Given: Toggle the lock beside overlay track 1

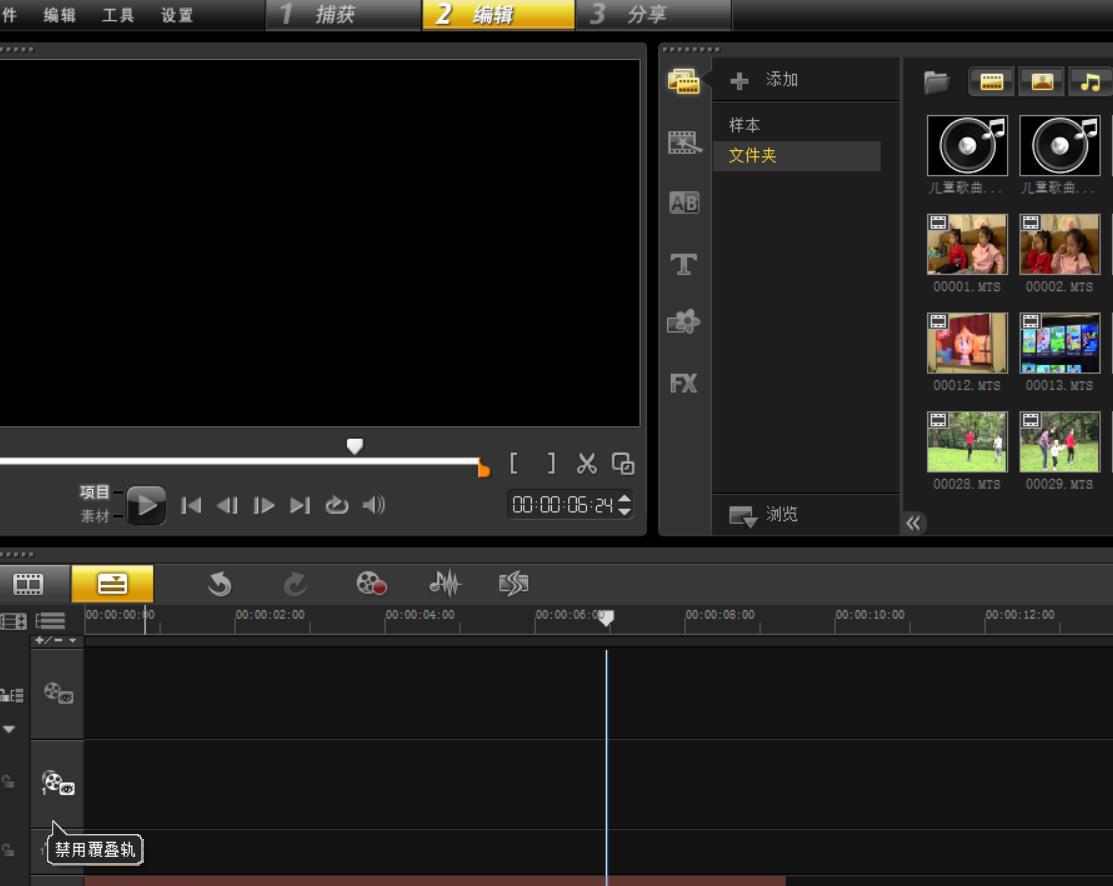Looking at the screenshot, I should (8, 782).
